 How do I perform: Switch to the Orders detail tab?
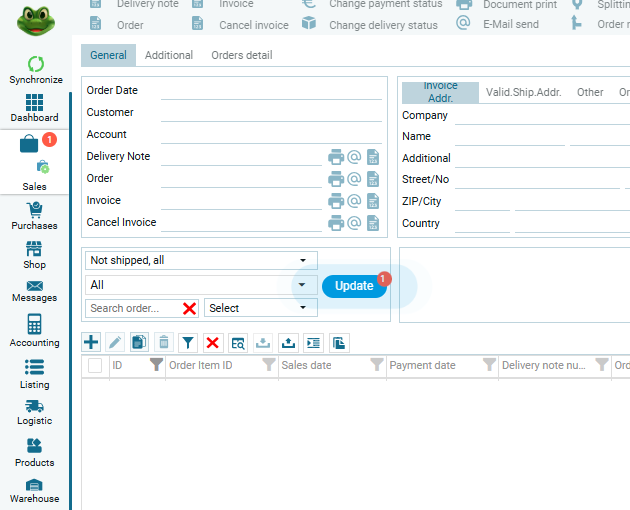click(x=241, y=55)
